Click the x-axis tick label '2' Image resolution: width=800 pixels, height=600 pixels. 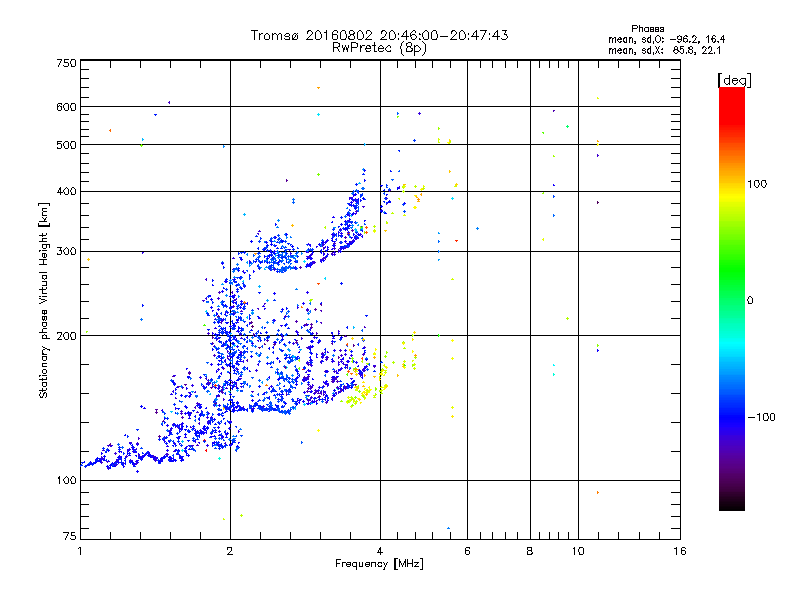point(230,551)
